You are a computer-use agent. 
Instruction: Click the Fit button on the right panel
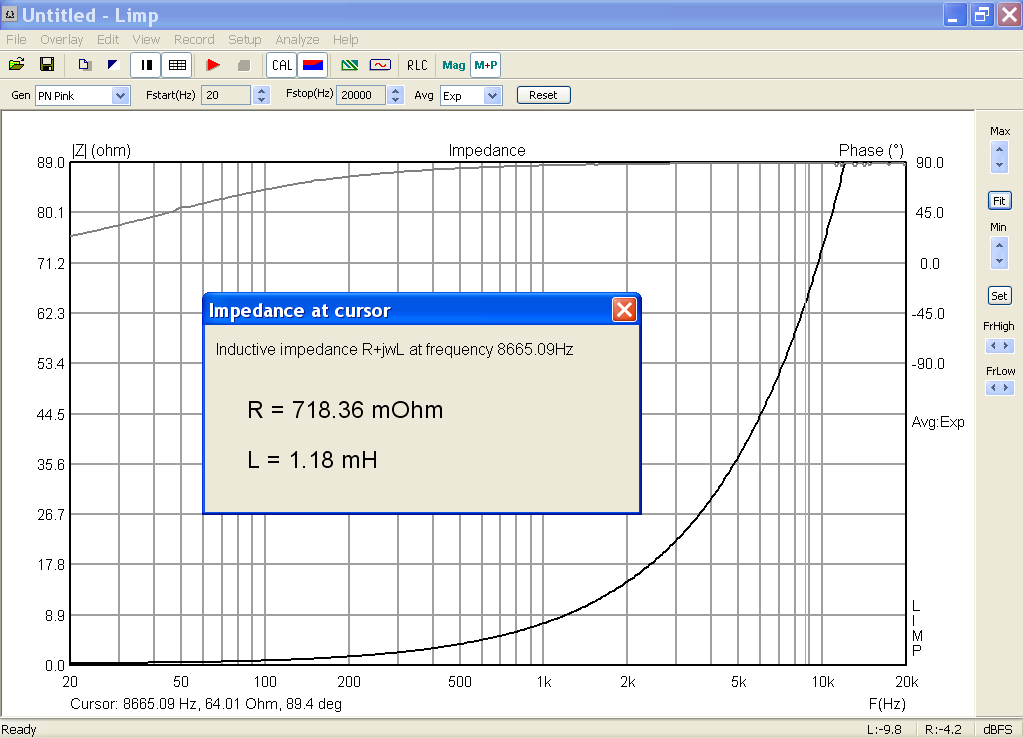click(x=999, y=201)
